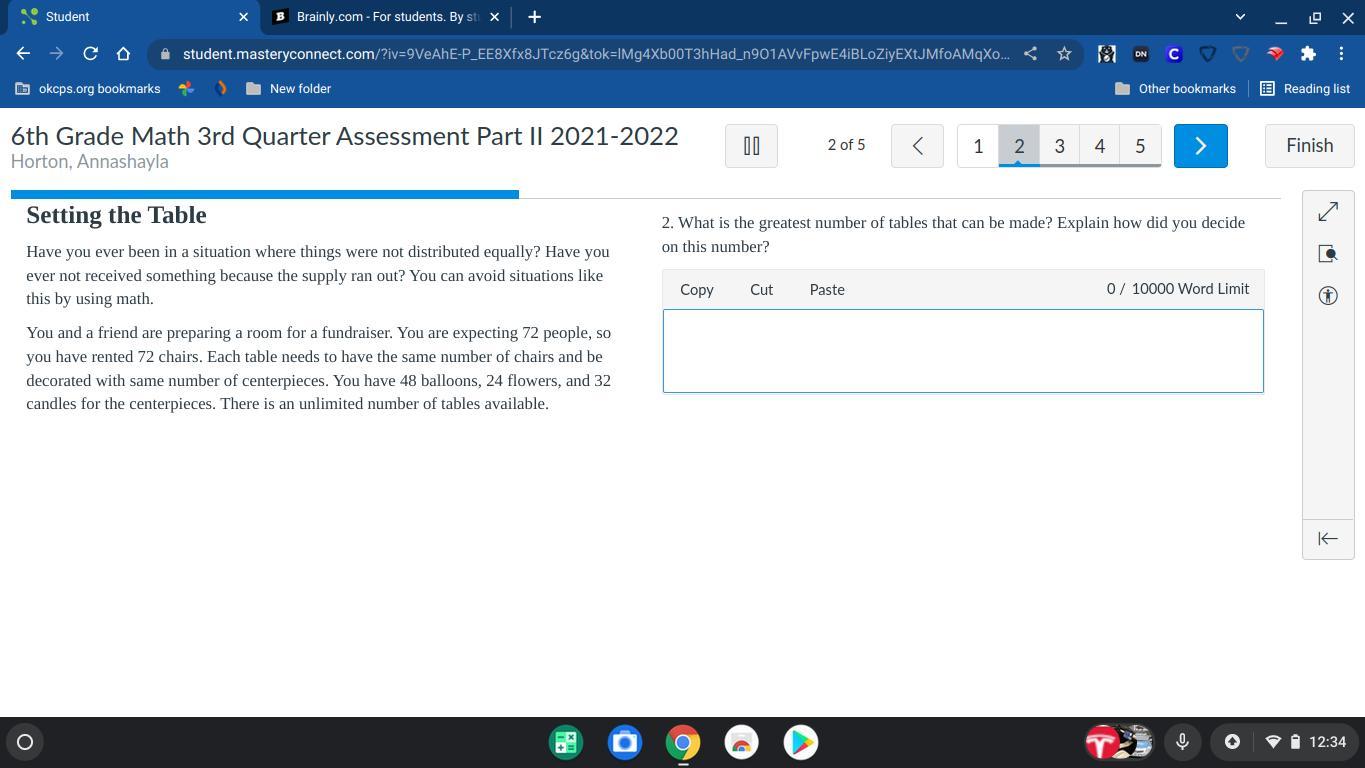Cut selected answer text
This screenshot has width=1365, height=768.
[761, 290]
